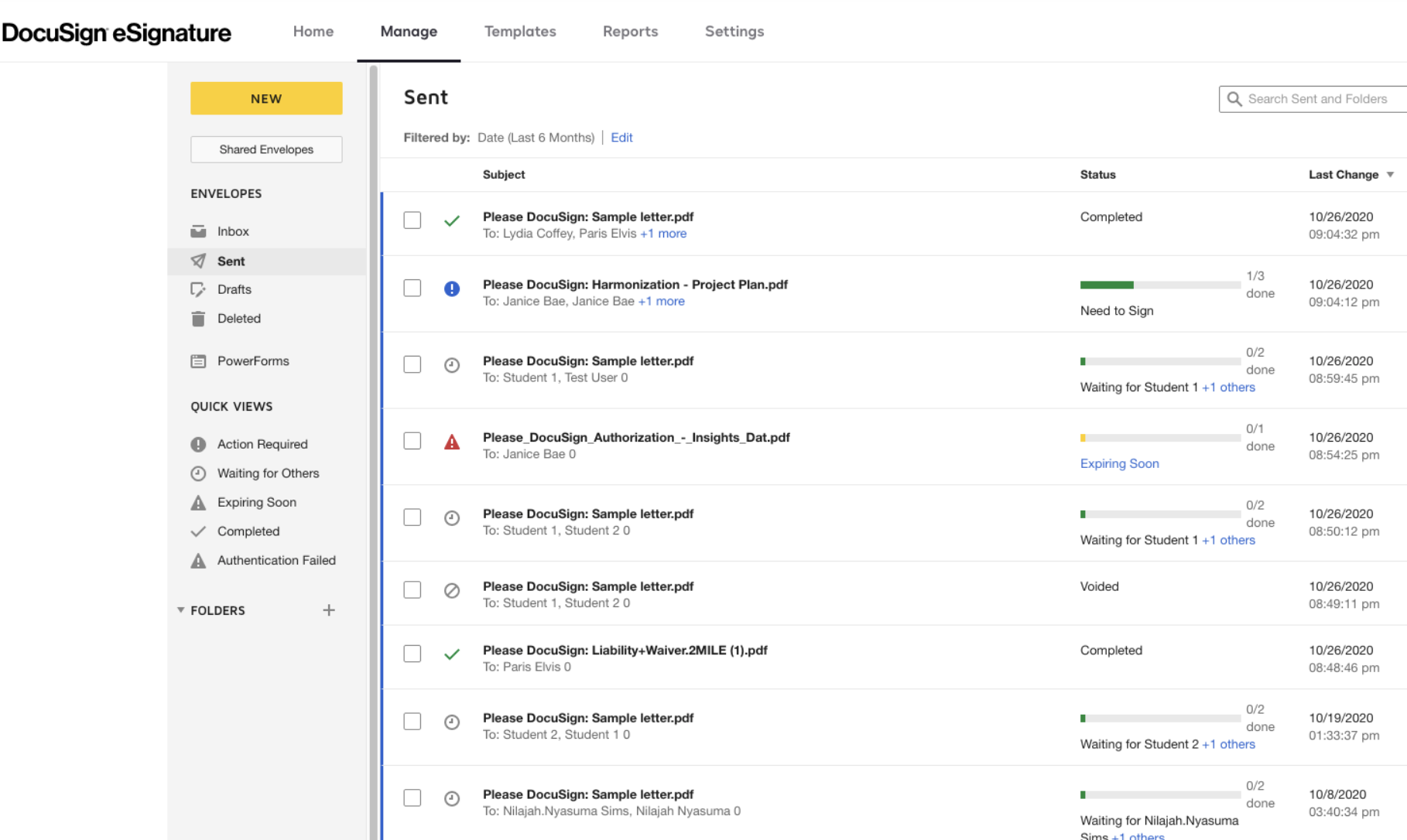Switch to the Templates tab
This screenshot has width=1407, height=840.
coord(520,31)
